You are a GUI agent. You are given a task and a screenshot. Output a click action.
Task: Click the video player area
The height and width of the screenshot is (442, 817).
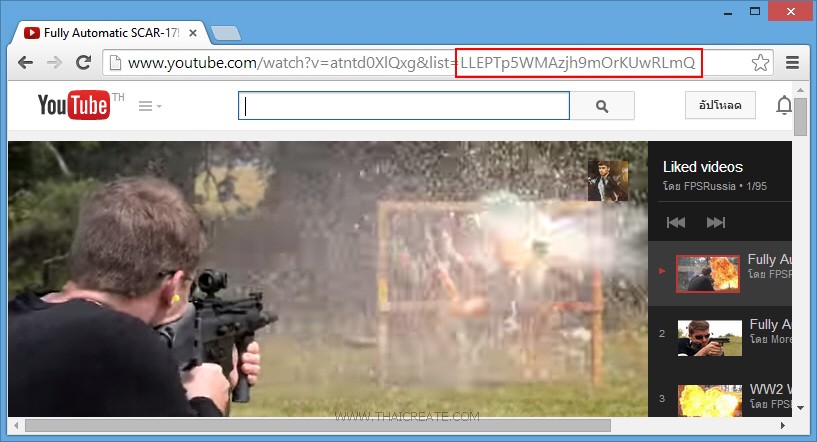(328, 279)
